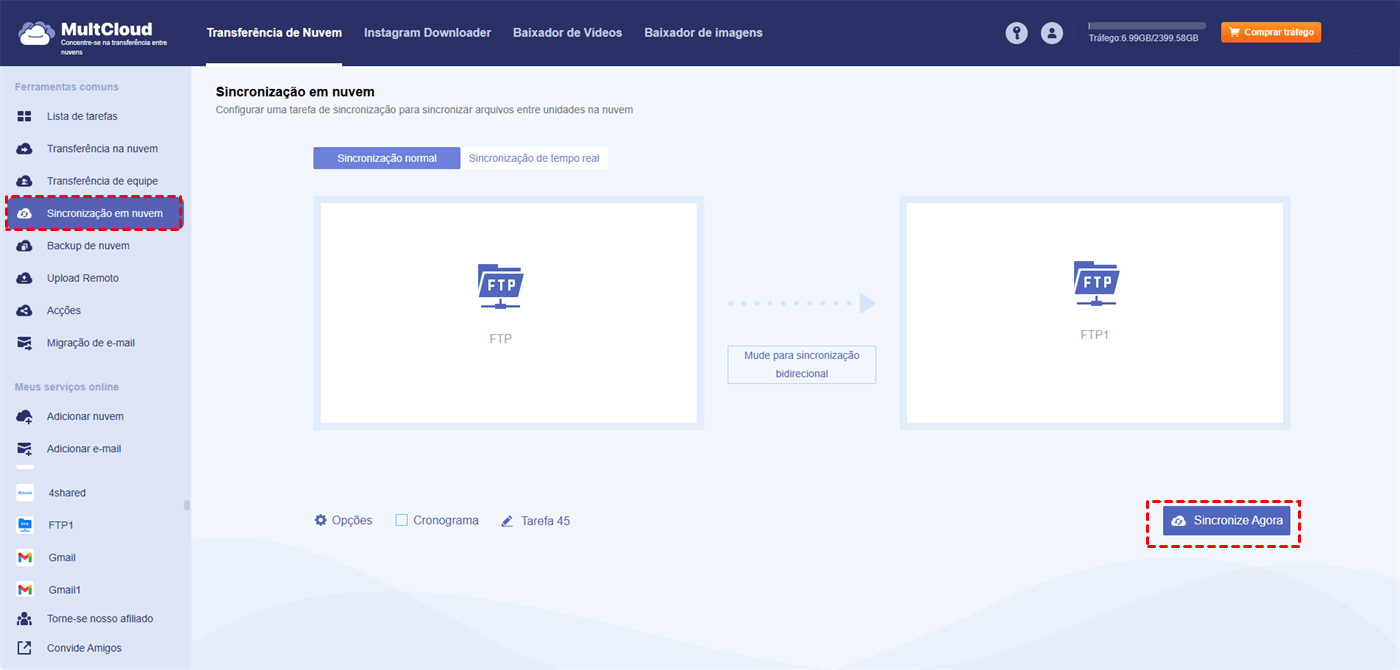Click Migração de e-mail icon

[25, 343]
